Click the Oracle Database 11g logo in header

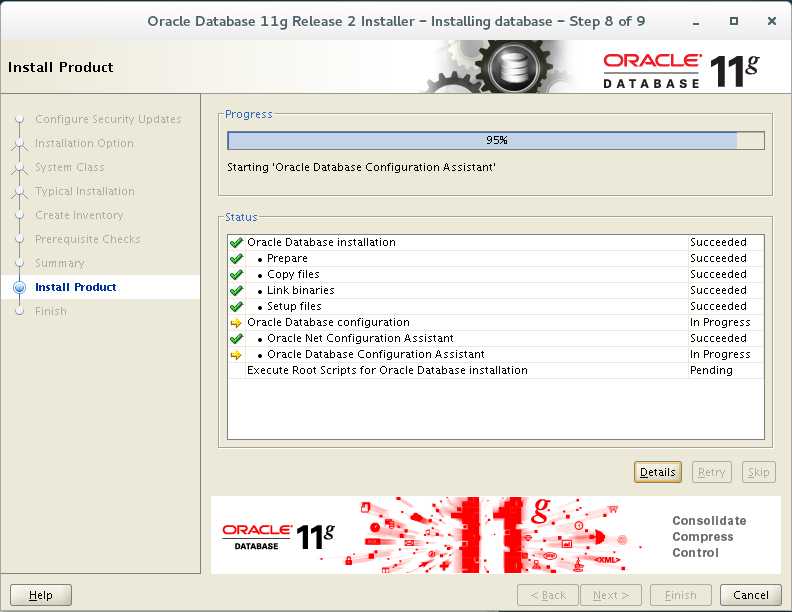coord(681,71)
